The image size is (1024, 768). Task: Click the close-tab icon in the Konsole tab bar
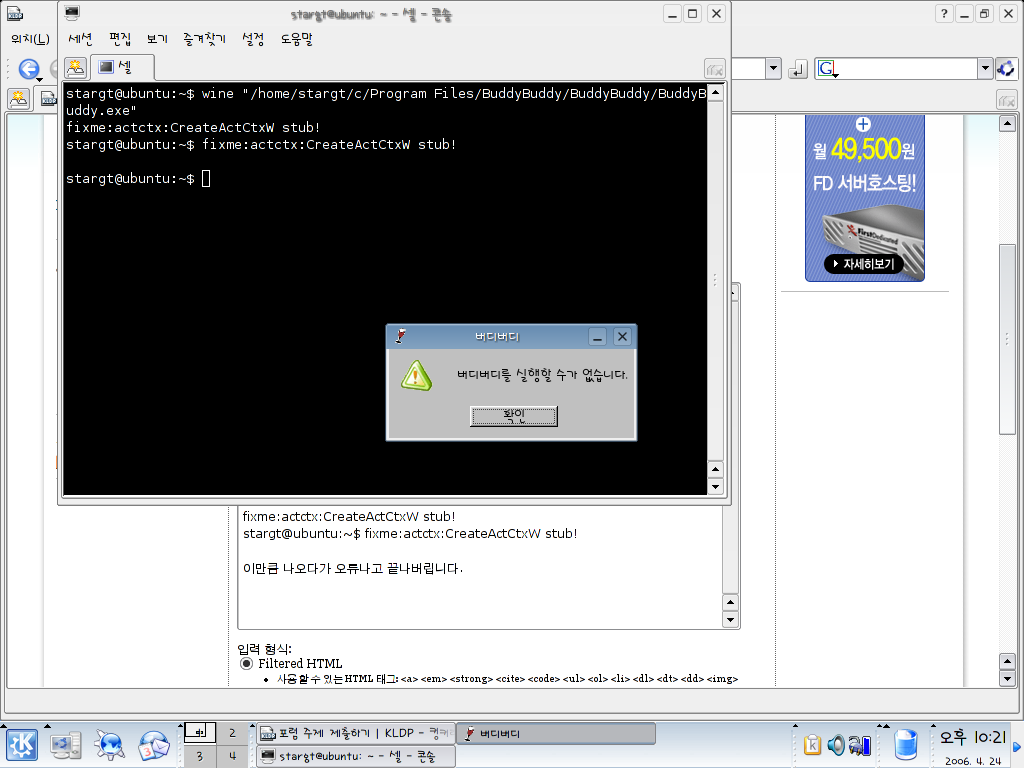[x=714, y=68]
